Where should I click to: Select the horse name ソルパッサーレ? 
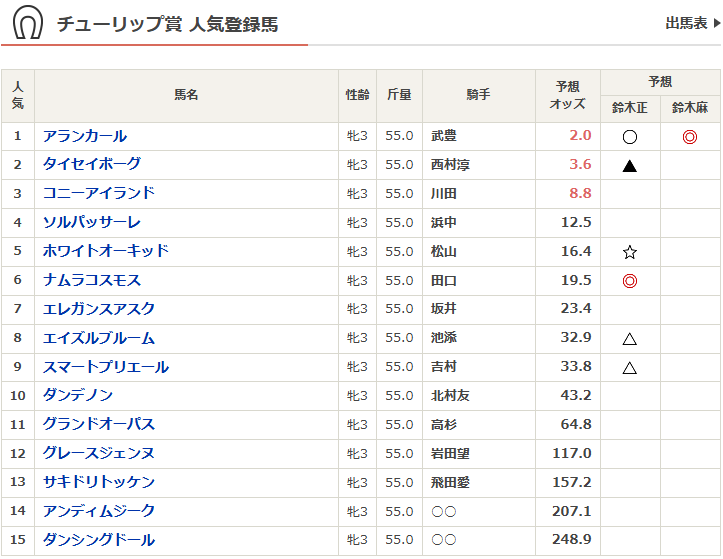coord(92,222)
